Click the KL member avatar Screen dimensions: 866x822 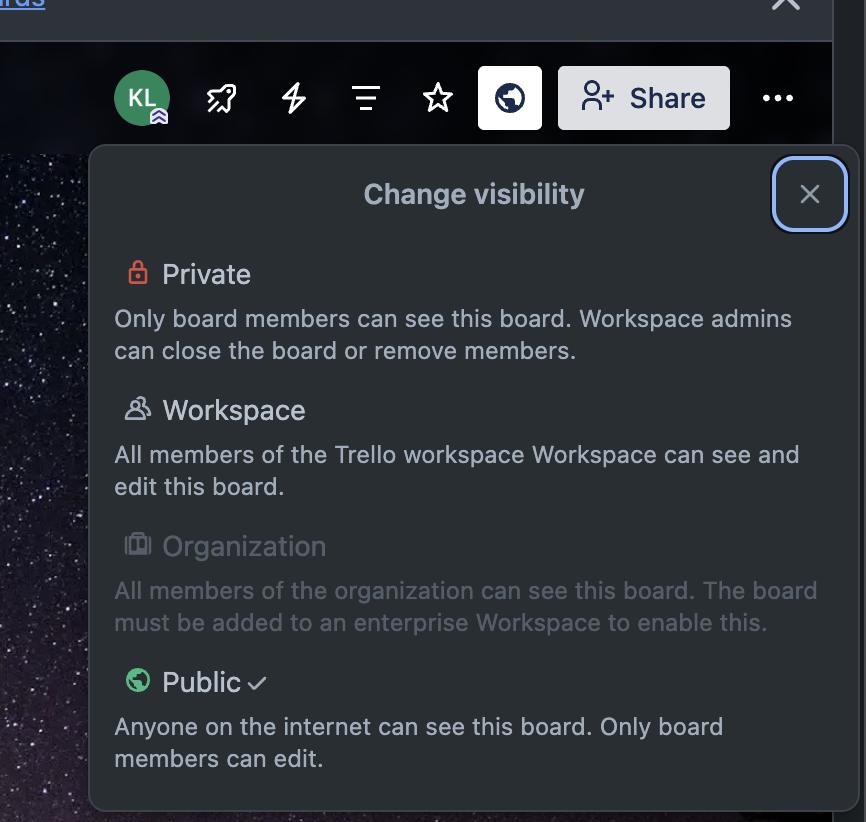pyautogui.click(x=141, y=98)
